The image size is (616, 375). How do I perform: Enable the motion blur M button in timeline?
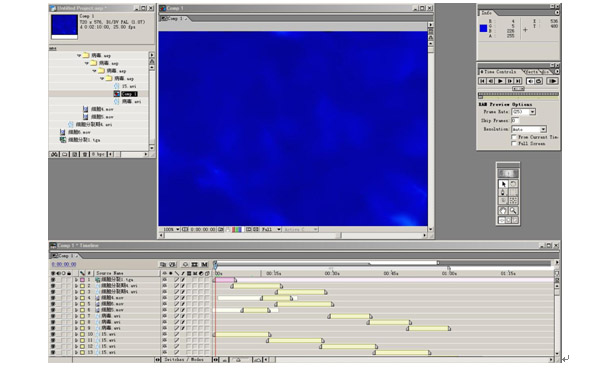pos(204,265)
